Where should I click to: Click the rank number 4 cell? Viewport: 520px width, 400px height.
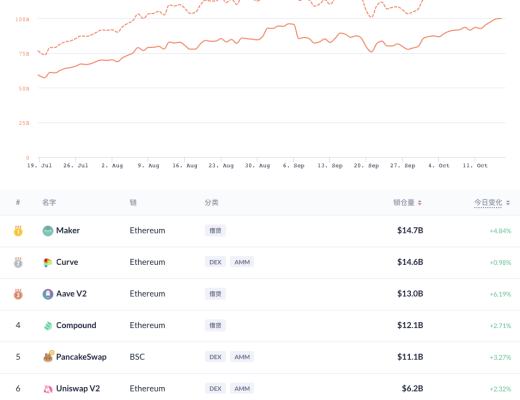pyautogui.click(x=18, y=325)
